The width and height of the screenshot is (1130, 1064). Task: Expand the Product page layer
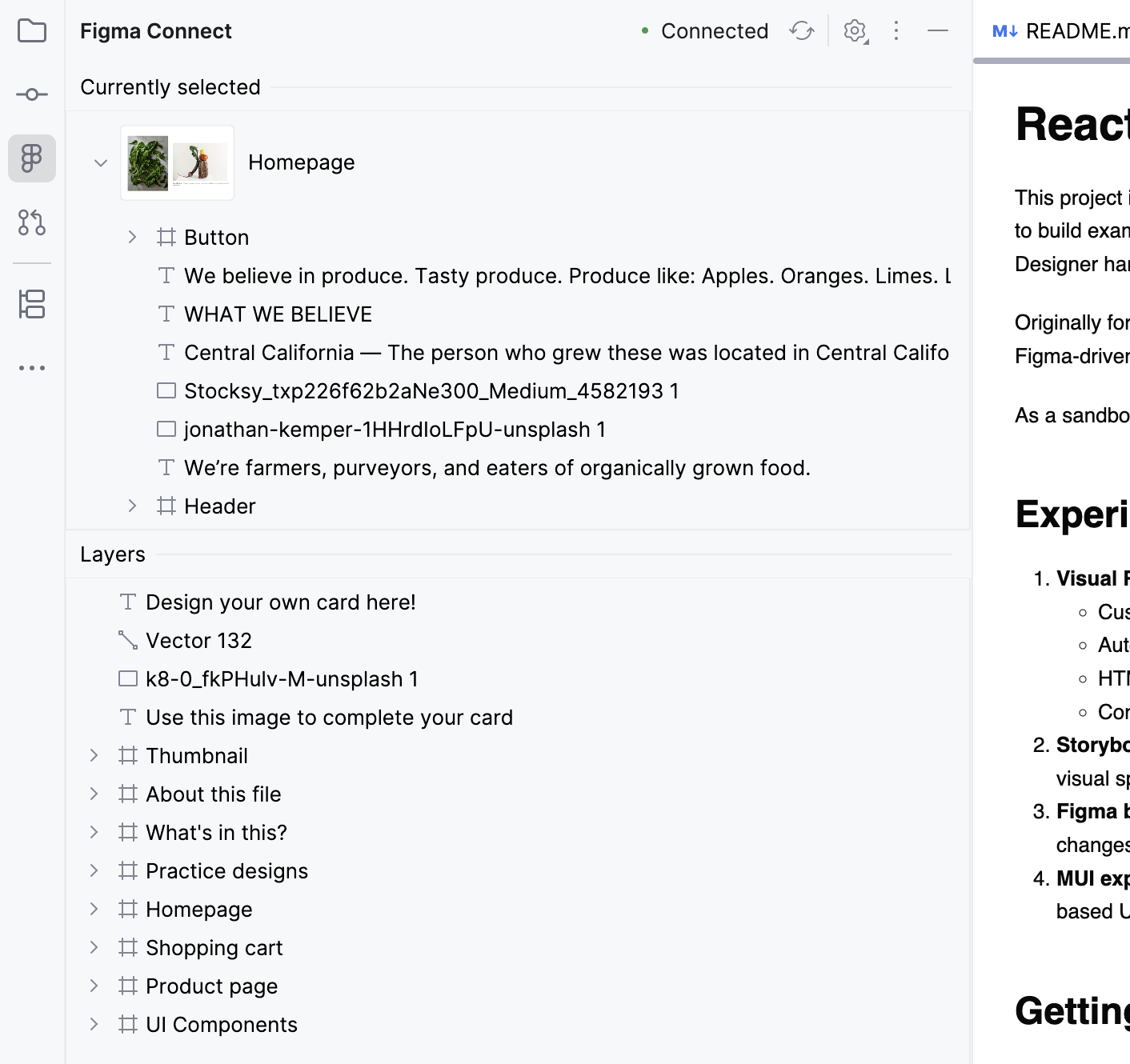(x=94, y=986)
